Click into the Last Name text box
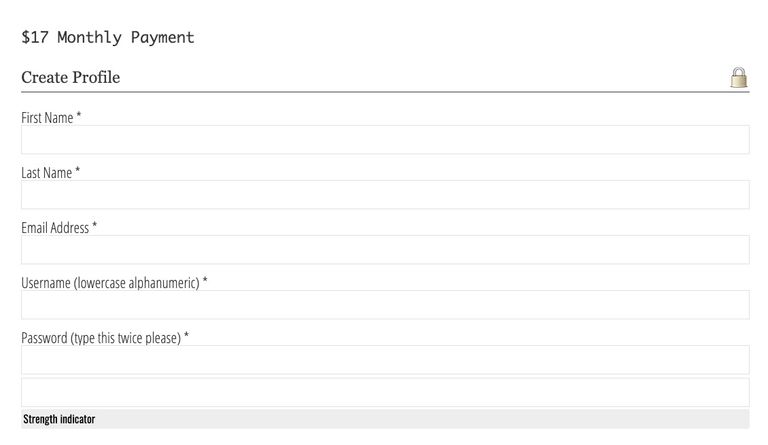 [385, 195]
